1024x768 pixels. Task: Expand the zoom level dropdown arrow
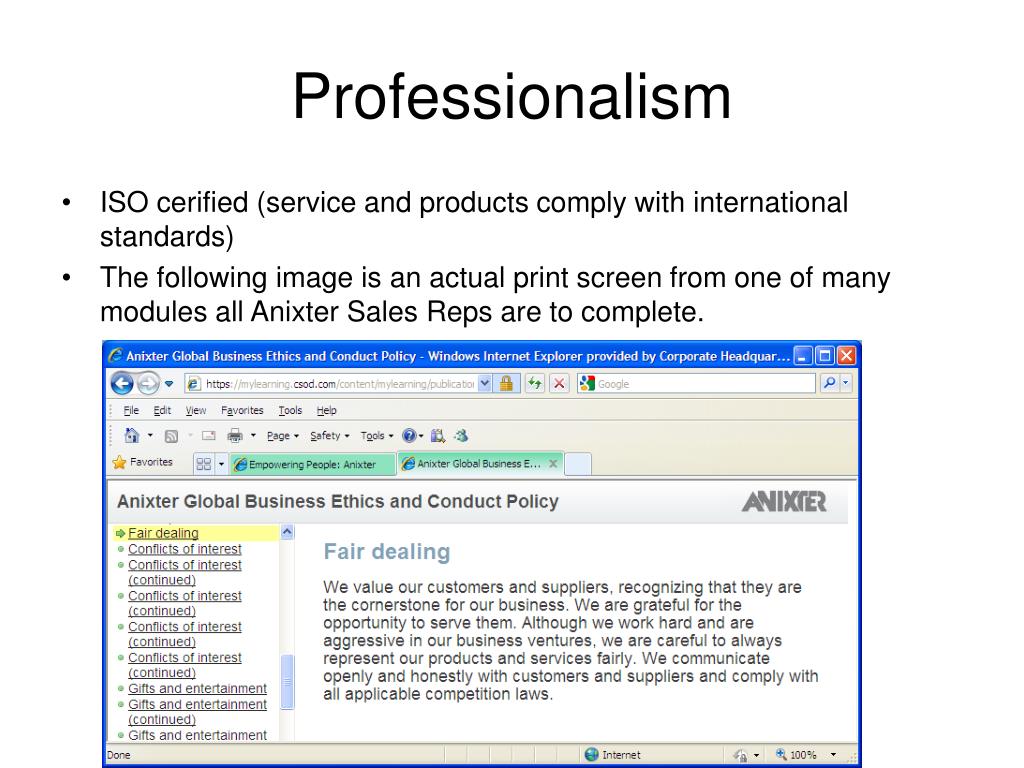[833, 754]
